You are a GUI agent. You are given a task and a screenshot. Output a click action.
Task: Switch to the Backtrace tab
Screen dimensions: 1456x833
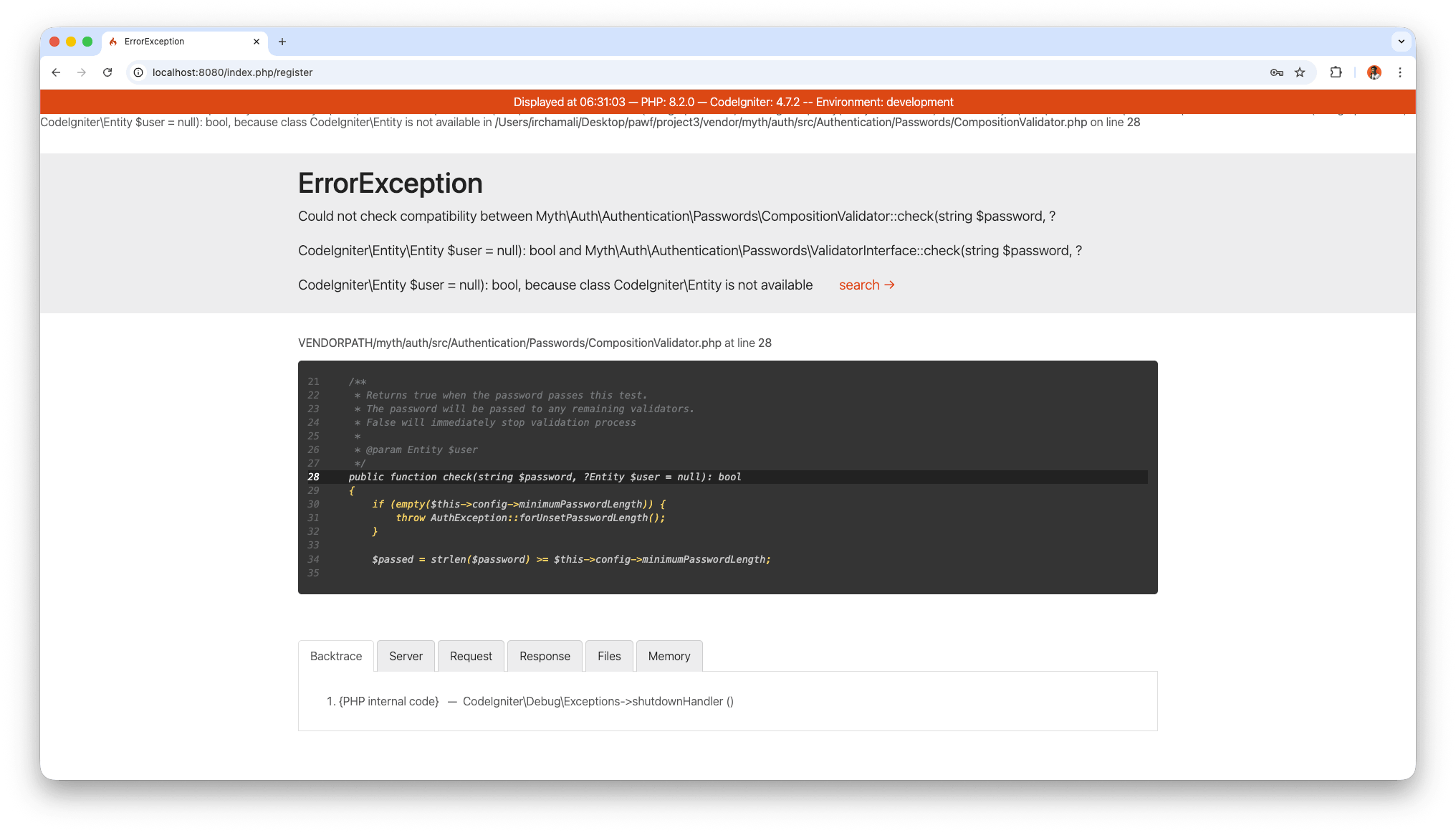coord(336,656)
